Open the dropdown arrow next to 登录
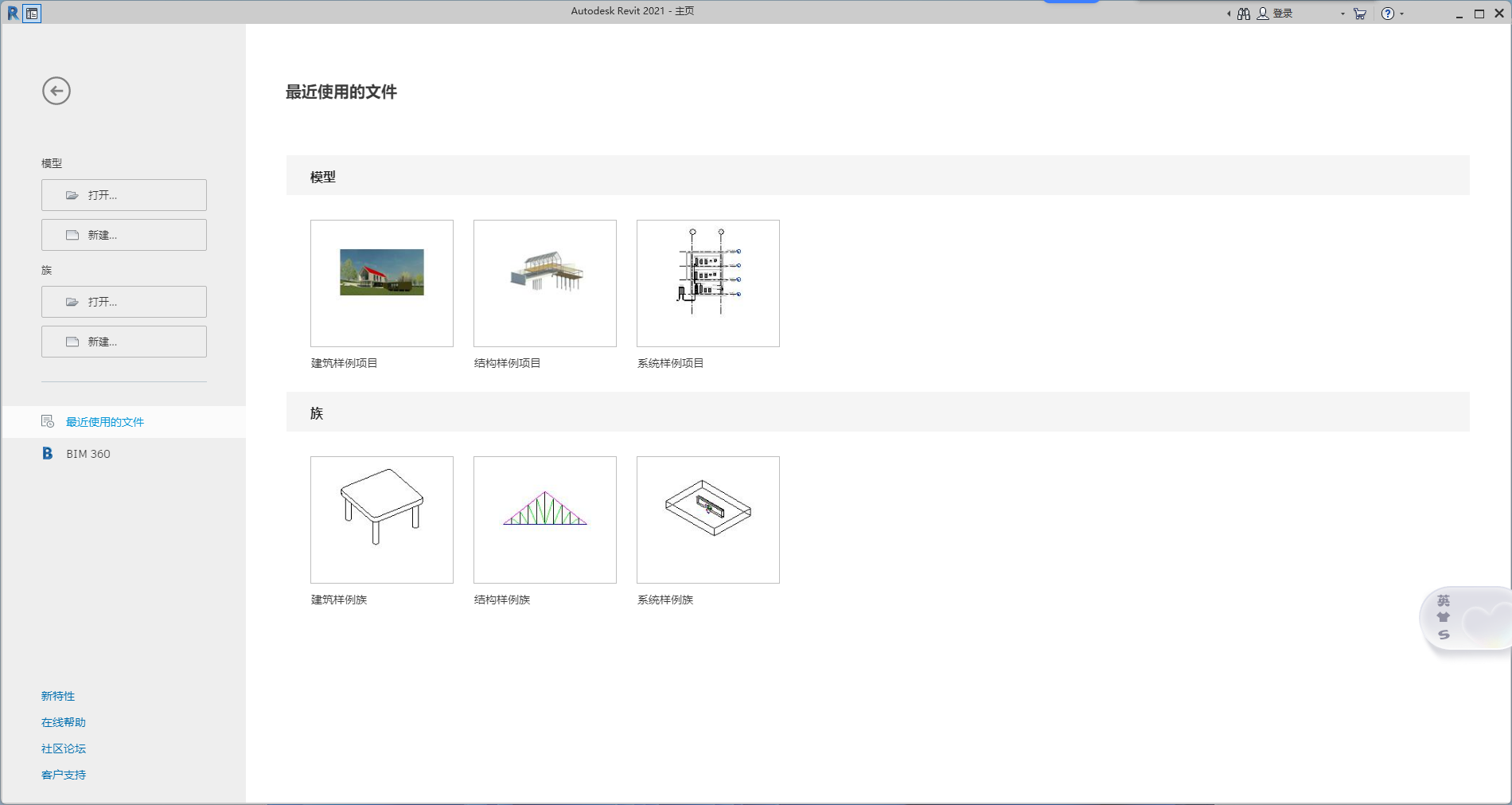 1342,14
